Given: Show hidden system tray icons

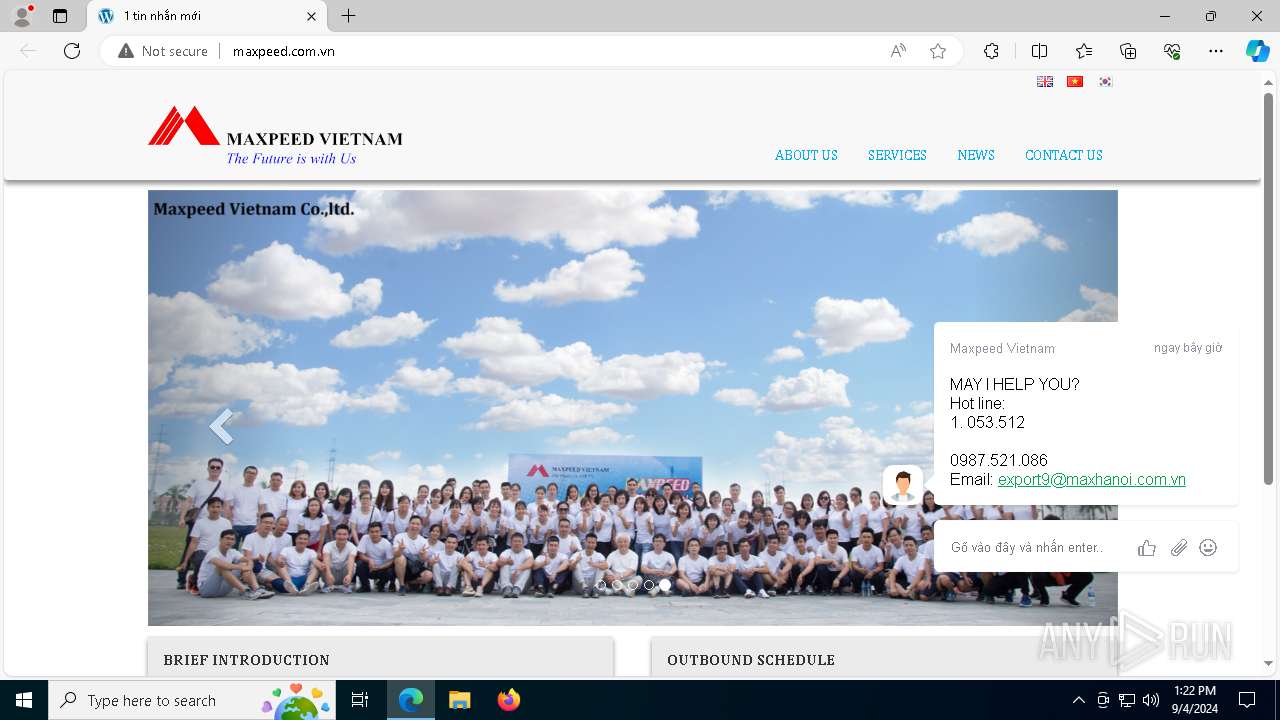Looking at the screenshot, I should coord(1078,700).
